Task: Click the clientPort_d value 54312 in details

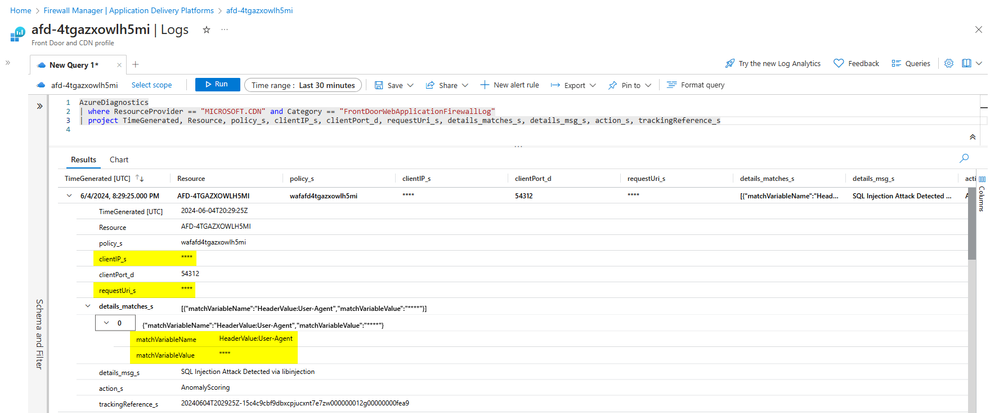Action: [191, 274]
